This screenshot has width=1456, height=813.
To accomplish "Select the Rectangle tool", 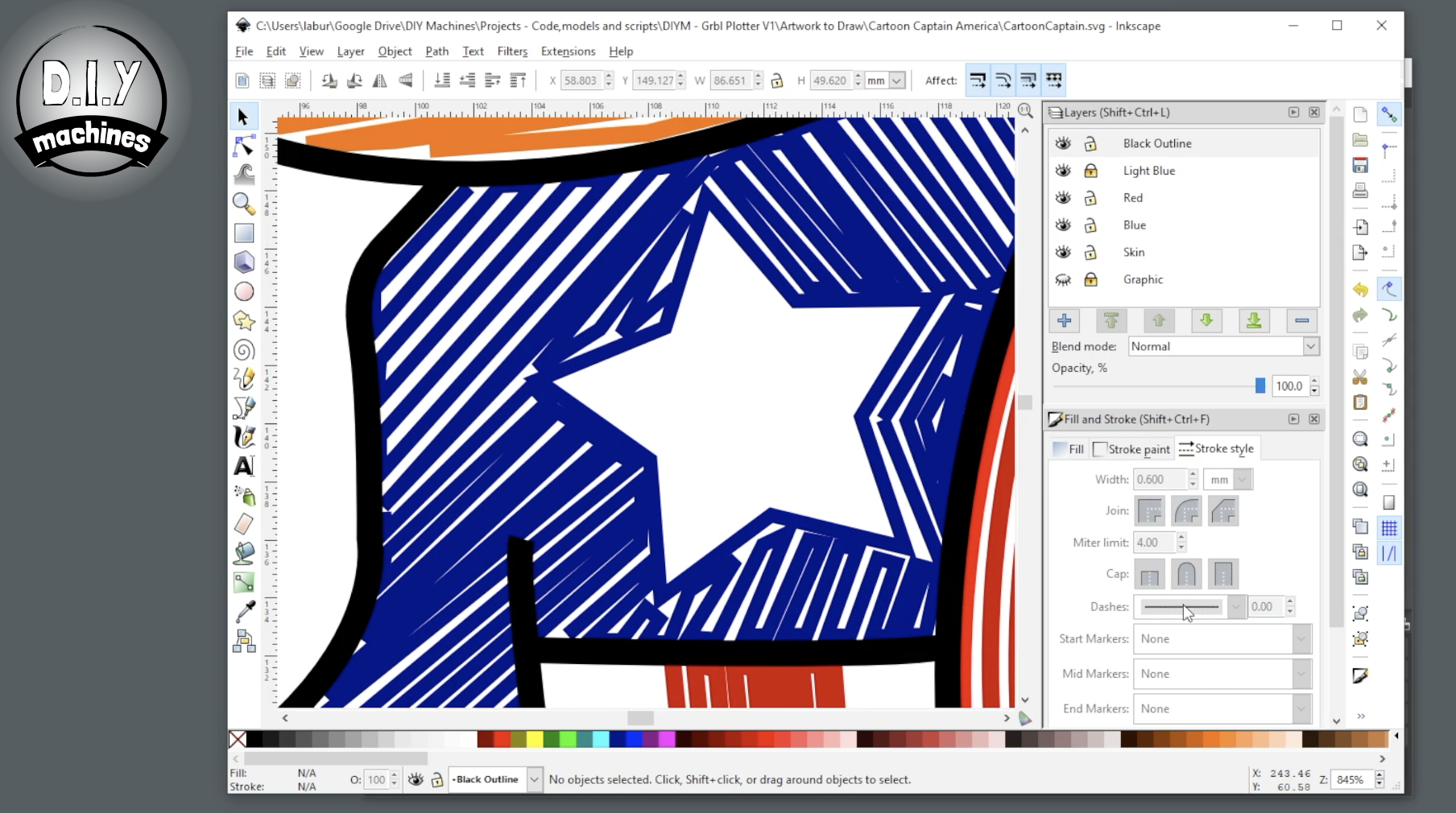I will (243, 233).
